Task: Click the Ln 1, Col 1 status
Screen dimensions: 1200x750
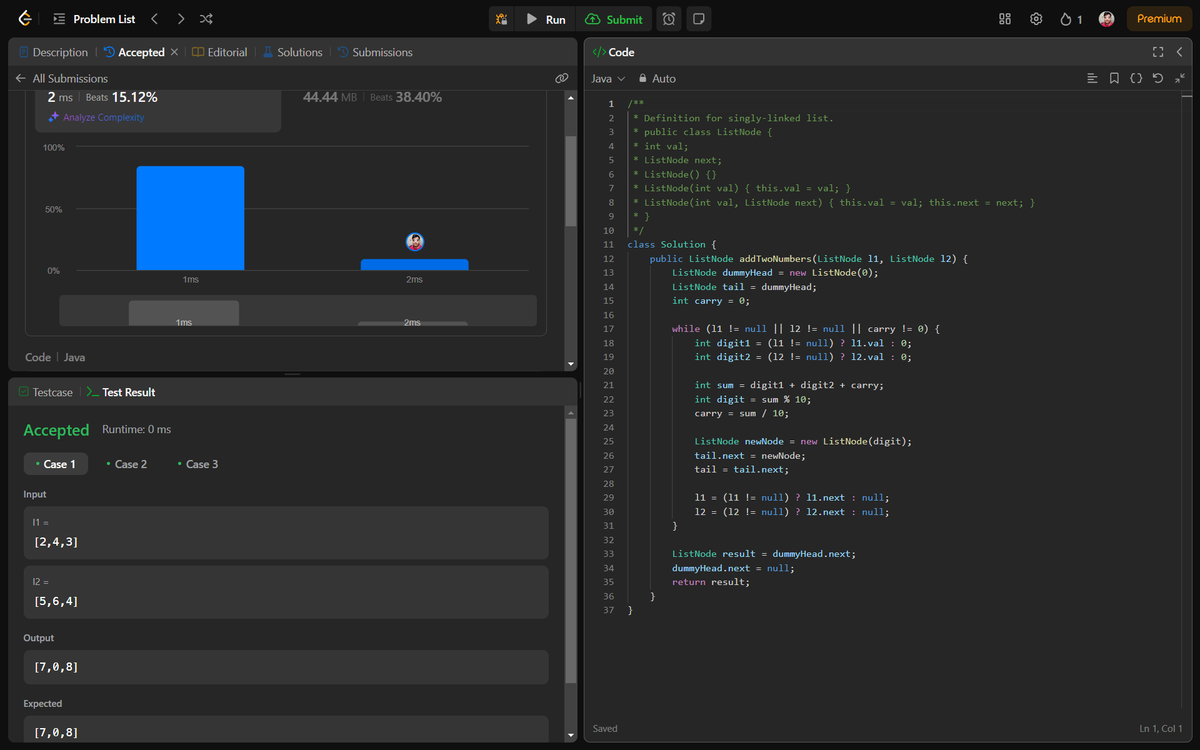Action: (1161, 728)
